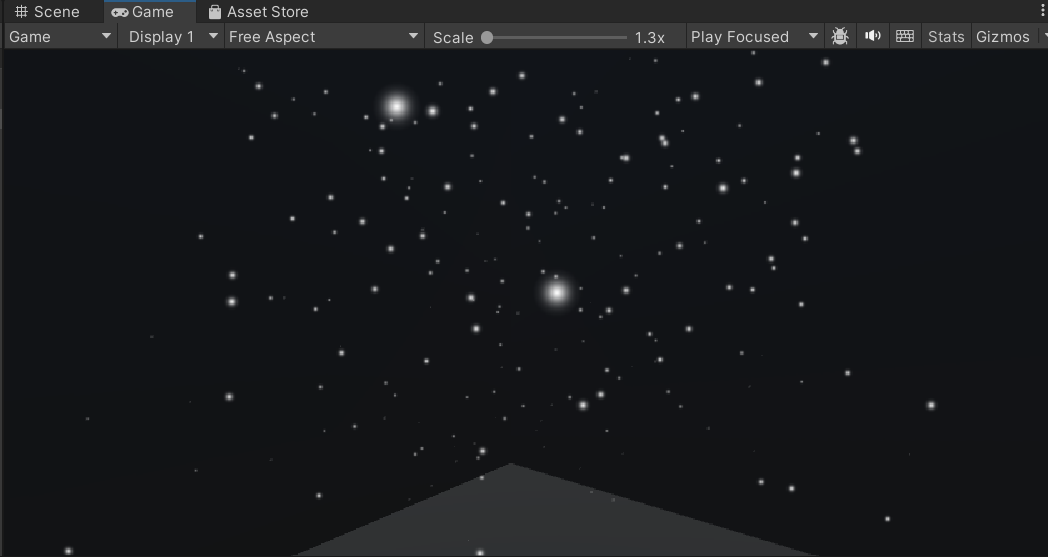Click the 1.3x scale value label
This screenshot has width=1048, height=557.
pos(649,37)
